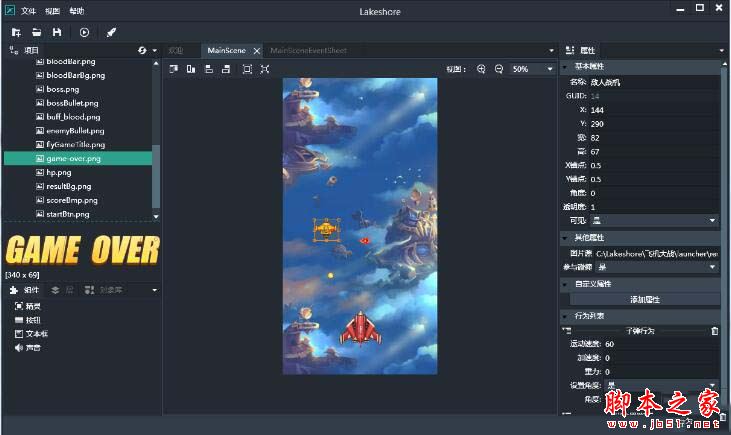Open the project panel dropdown arrow
The height and width of the screenshot is (435, 731).
click(x=155, y=50)
